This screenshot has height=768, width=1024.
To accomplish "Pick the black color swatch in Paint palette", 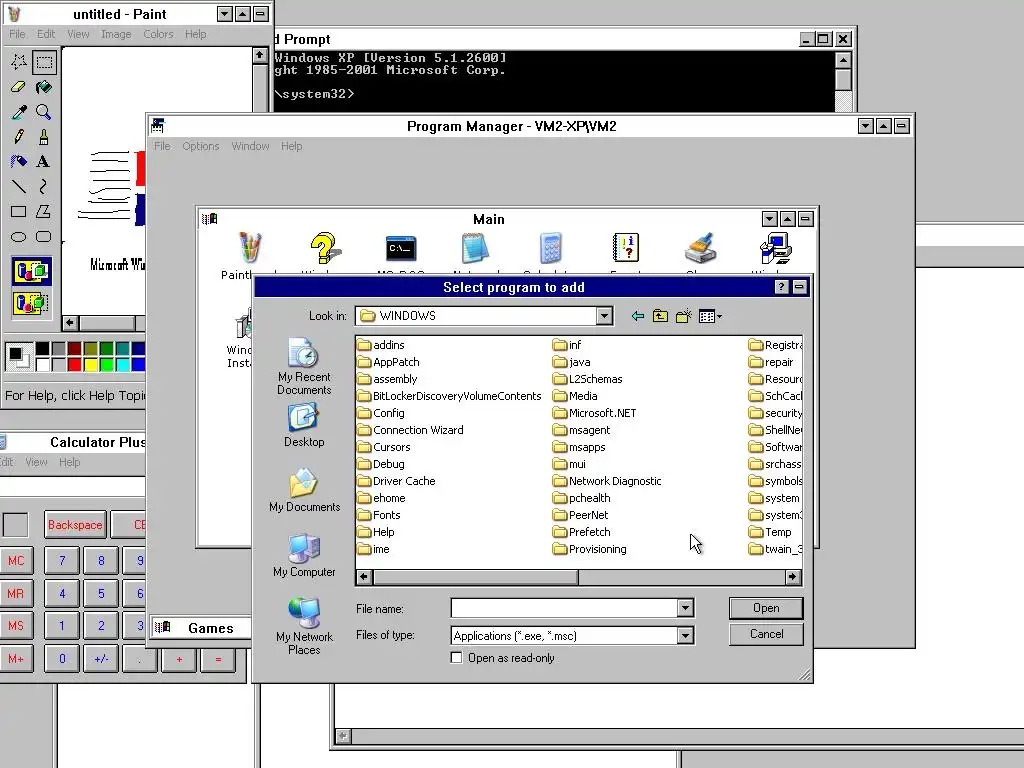I will coord(42,349).
